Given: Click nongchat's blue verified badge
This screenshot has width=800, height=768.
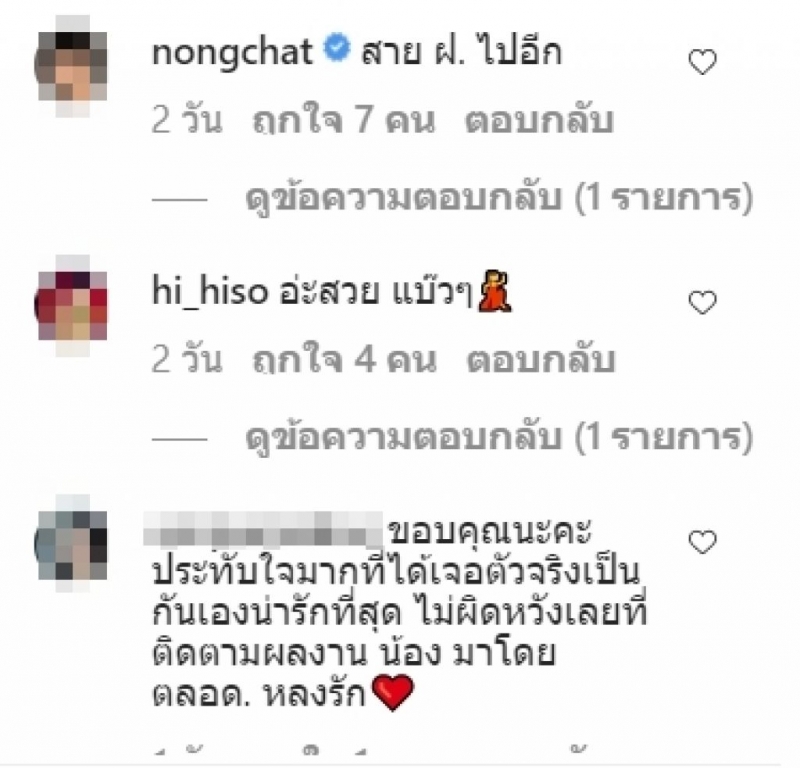Looking at the screenshot, I should point(337,49).
